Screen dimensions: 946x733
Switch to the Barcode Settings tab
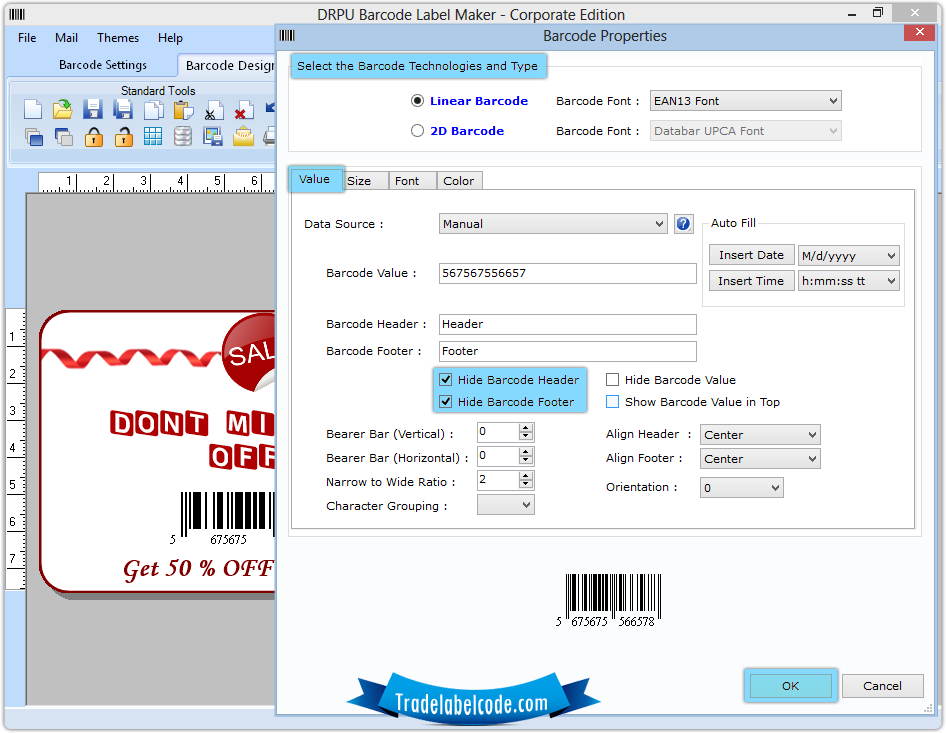tap(103, 65)
